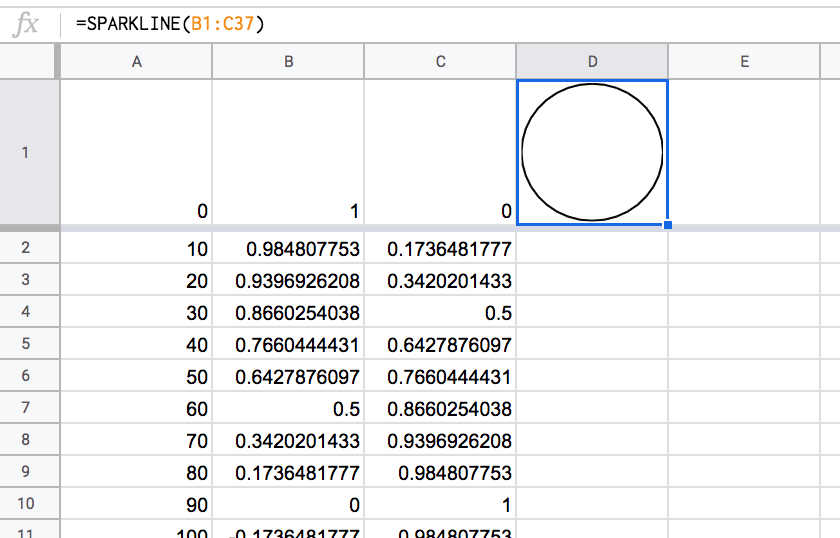This screenshot has width=840, height=538.
Task: Click empty cell E1
Action: point(744,152)
